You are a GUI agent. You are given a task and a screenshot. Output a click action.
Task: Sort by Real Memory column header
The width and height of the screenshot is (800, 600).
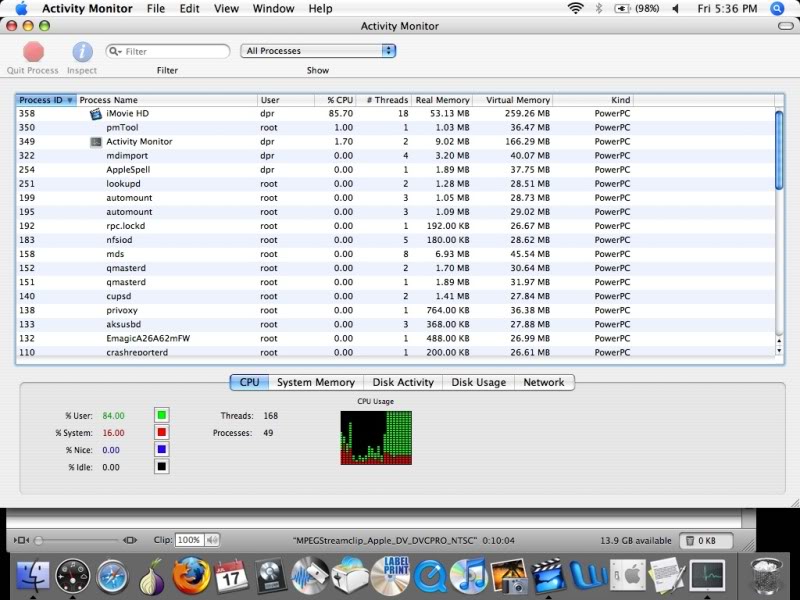442,100
